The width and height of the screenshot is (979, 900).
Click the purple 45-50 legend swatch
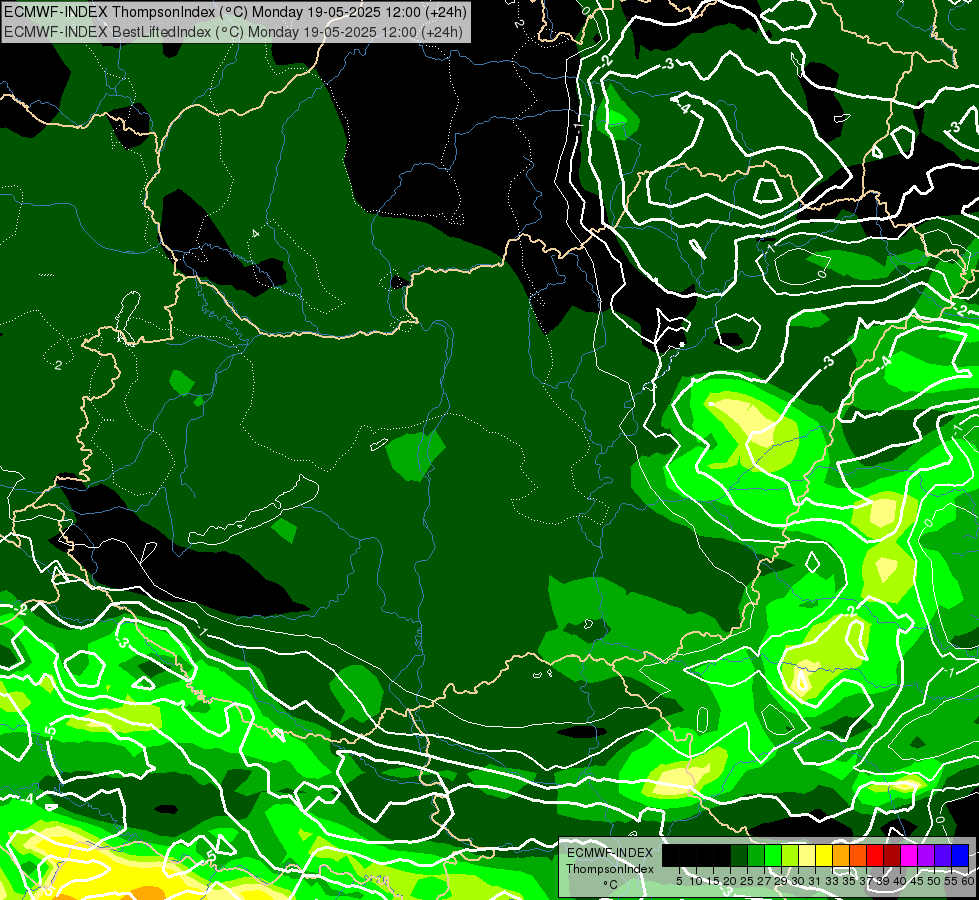(x=926, y=855)
